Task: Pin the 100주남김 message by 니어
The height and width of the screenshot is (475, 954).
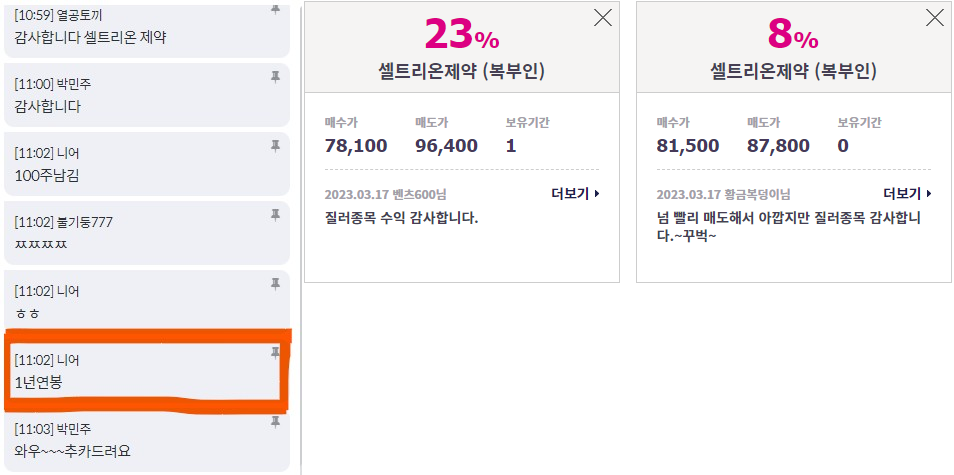Action: pos(275,145)
